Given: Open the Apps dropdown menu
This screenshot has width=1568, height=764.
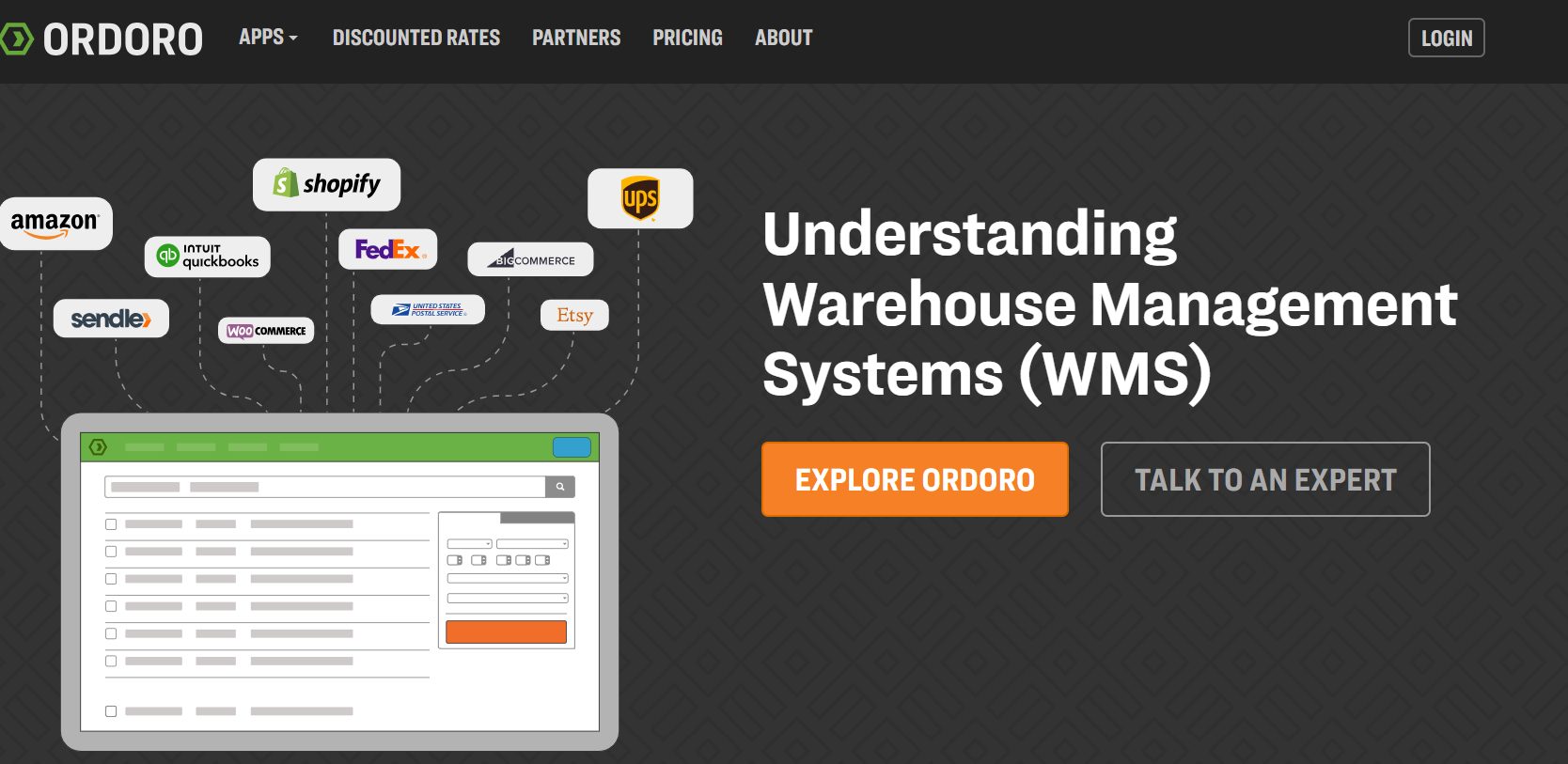Looking at the screenshot, I should (x=268, y=38).
